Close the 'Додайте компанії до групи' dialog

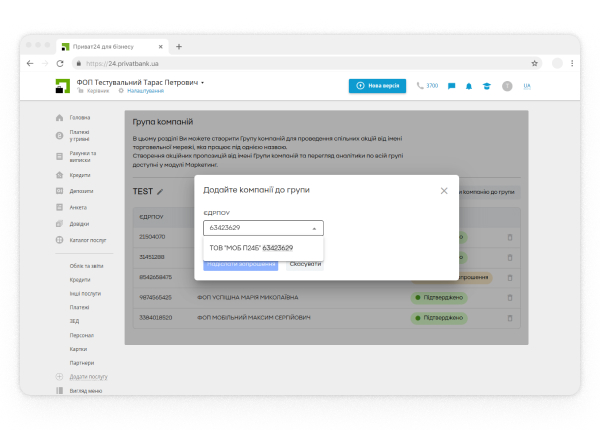444,190
